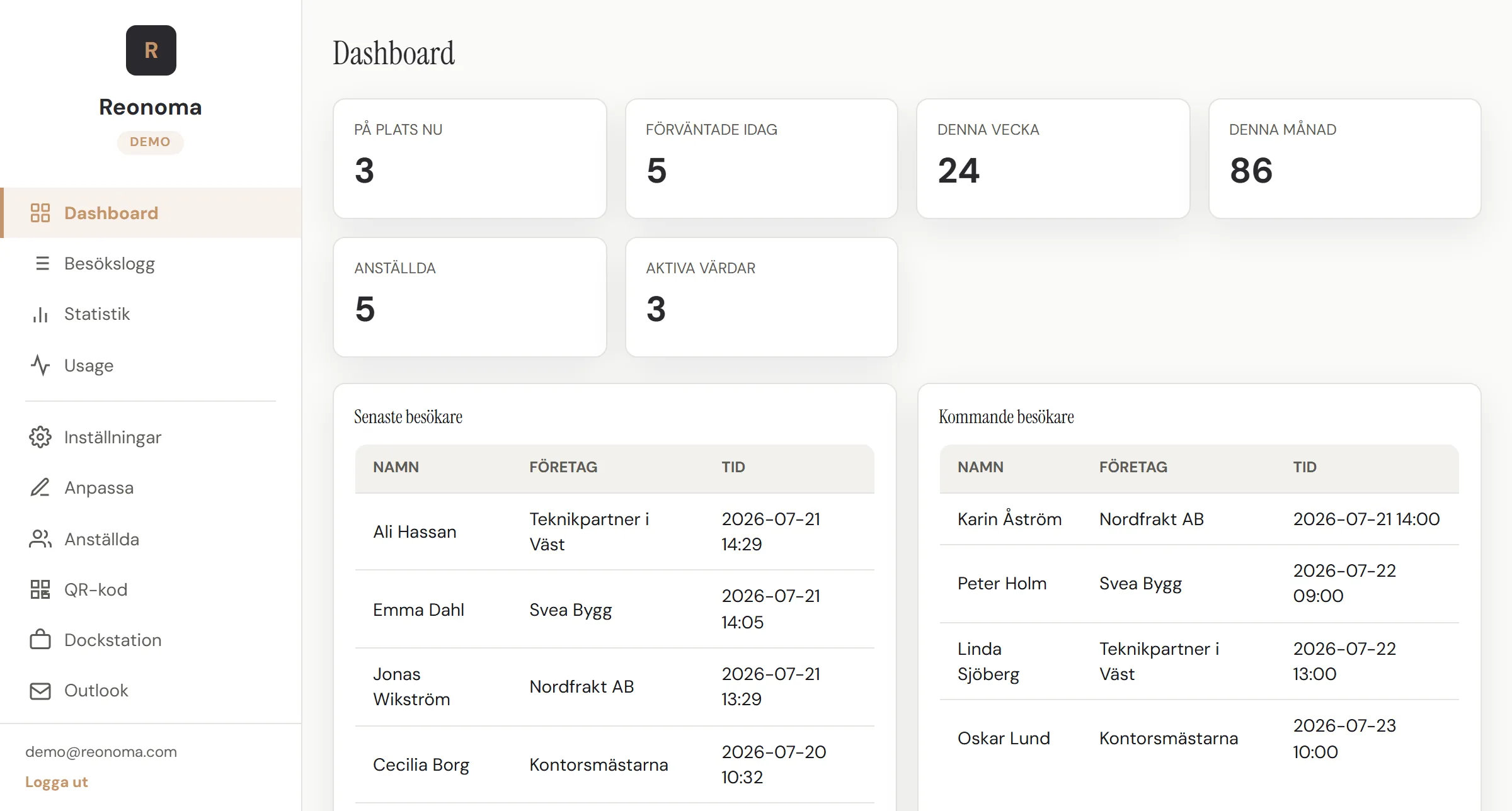Click the DEMO badge
The height and width of the screenshot is (811, 1512).
150,142
